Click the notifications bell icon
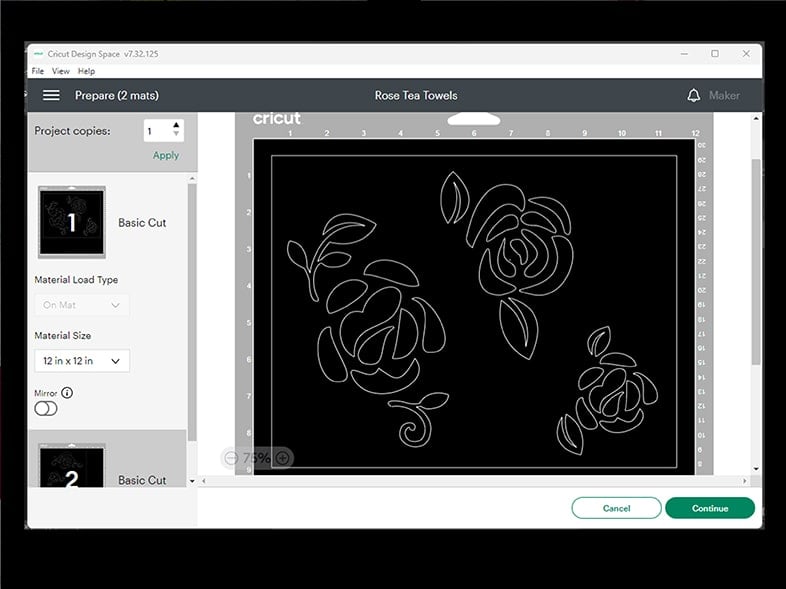 tap(693, 96)
